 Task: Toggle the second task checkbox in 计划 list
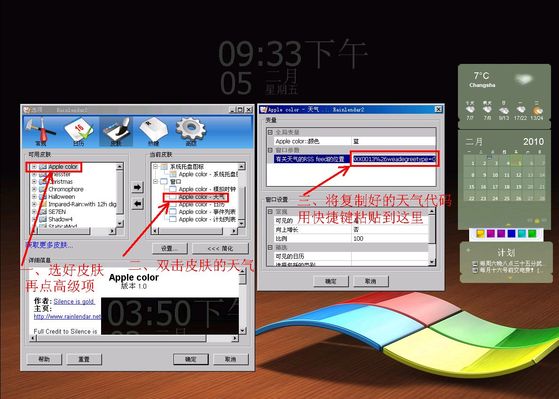[475, 271]
